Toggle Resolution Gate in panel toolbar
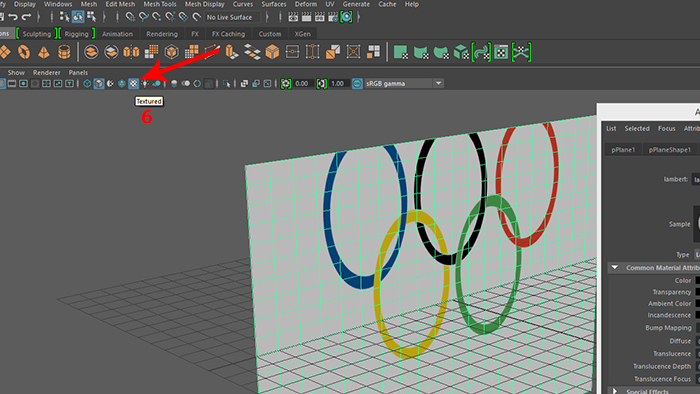This screenshot has height=394, width=700. [23, 83]
